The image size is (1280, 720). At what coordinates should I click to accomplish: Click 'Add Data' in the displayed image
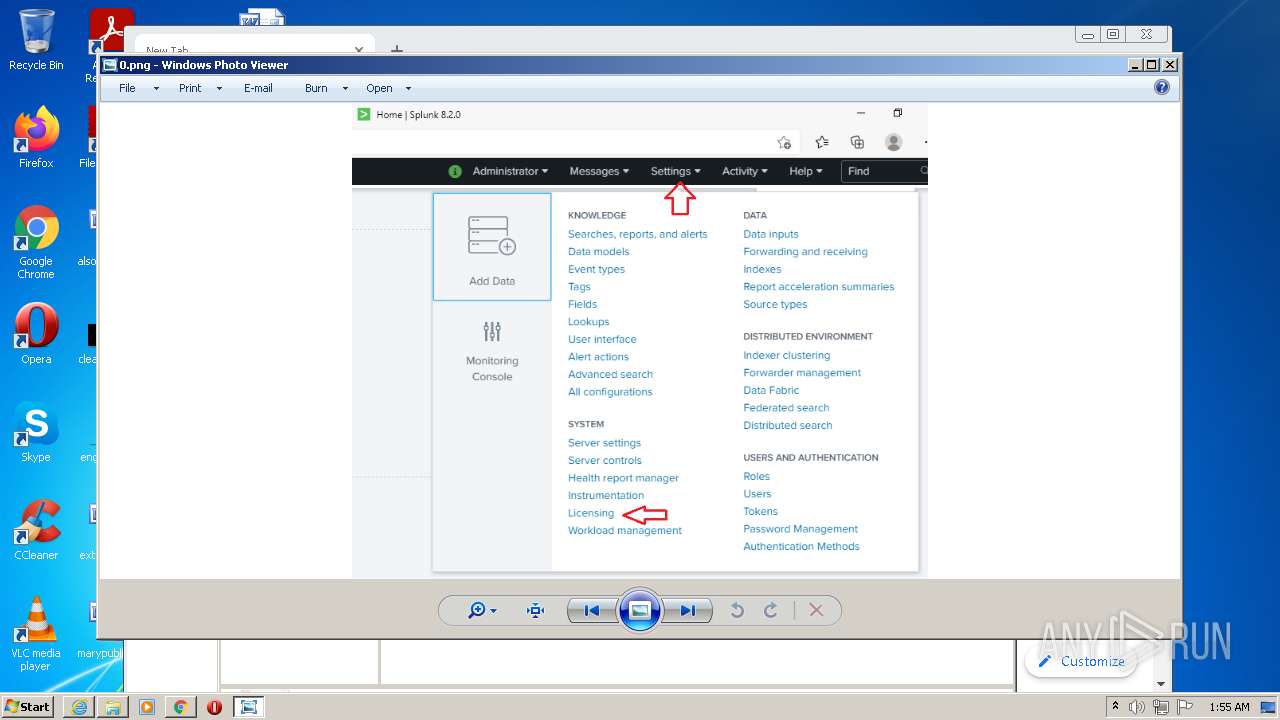click(x=492, y=248)
